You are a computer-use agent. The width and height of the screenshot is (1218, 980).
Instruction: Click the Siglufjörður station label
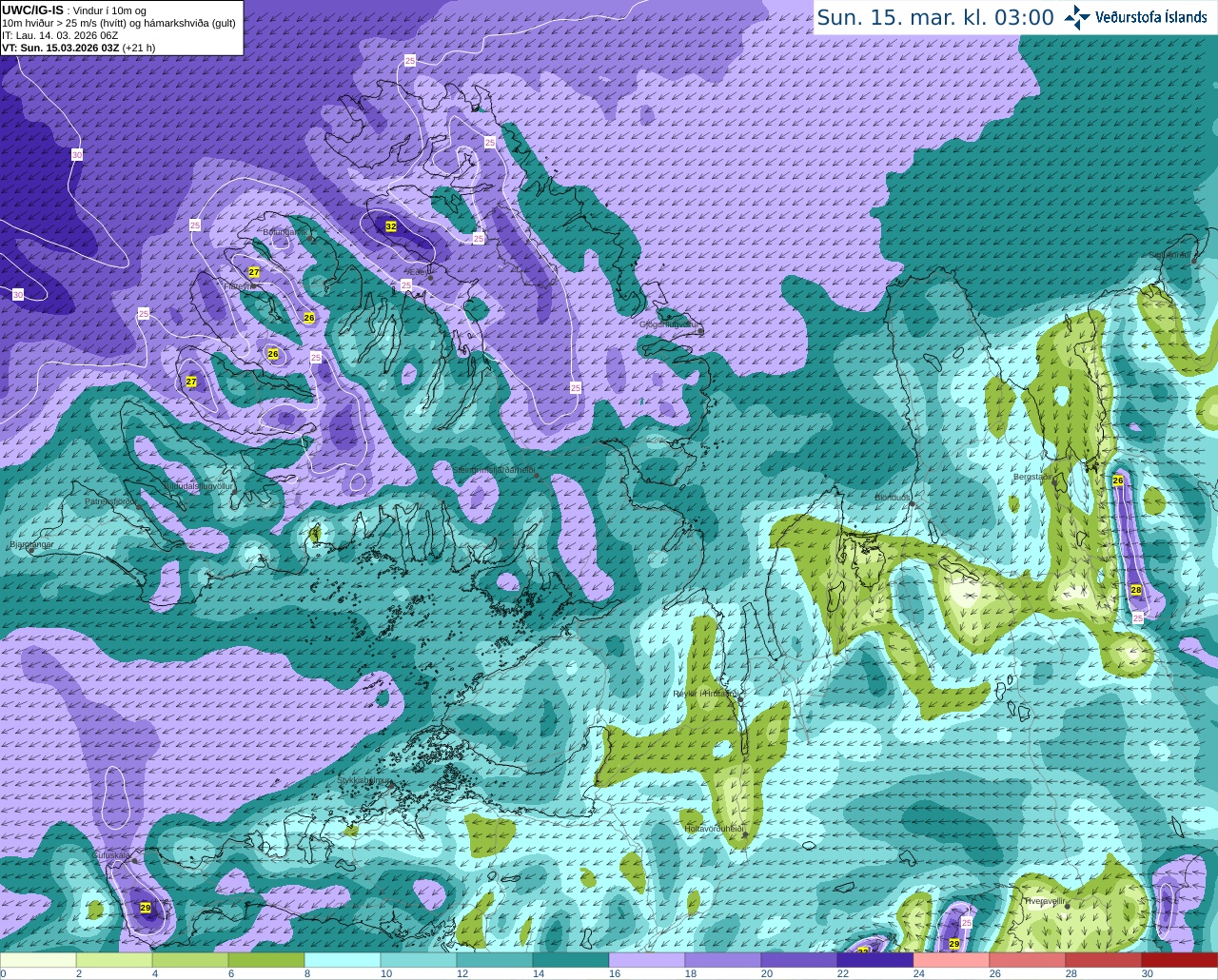pos(1169,254)
